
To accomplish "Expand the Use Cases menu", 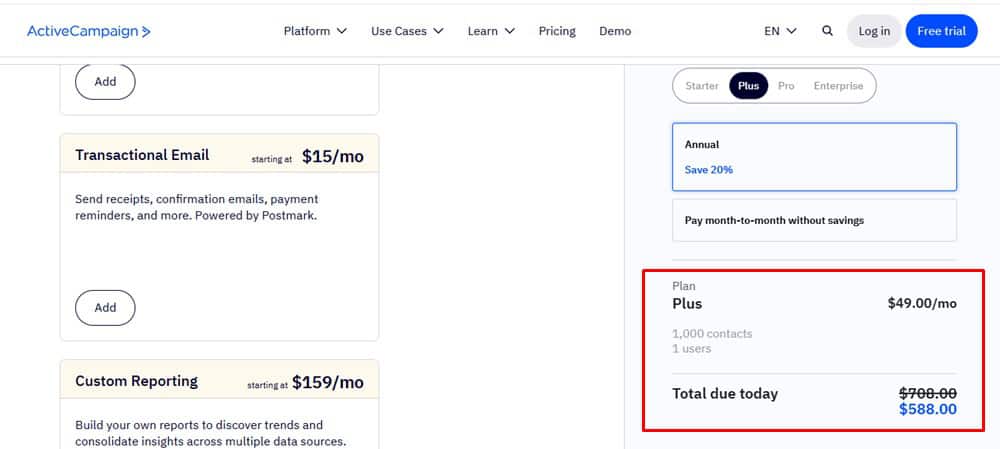I will coord(407,31).
